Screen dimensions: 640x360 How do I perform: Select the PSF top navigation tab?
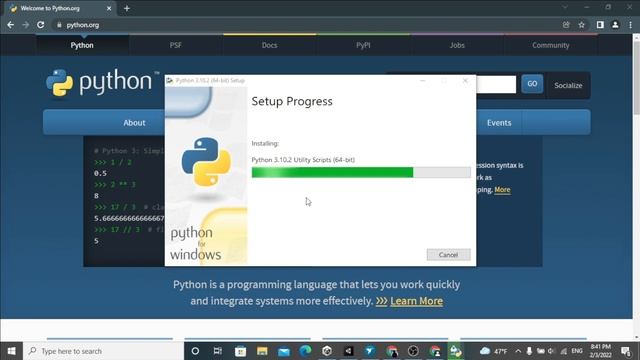(176, 45)
